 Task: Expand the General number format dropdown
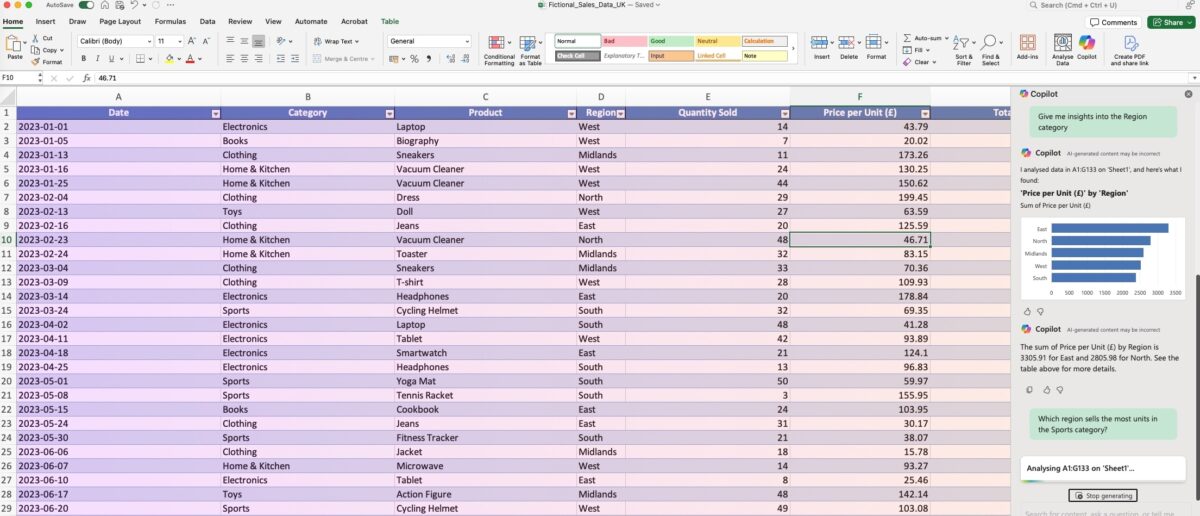point(466,41)
